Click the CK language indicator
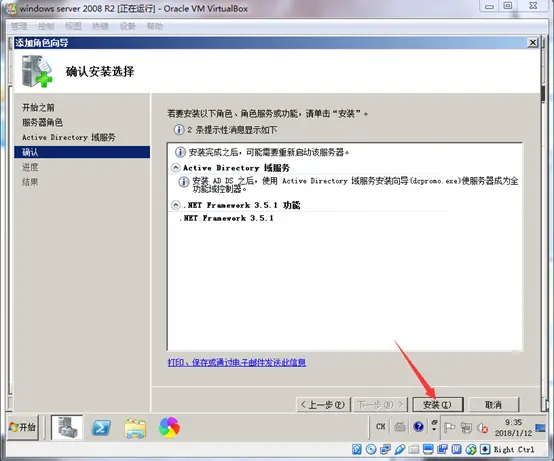The image size is (554, 461). 381,427
